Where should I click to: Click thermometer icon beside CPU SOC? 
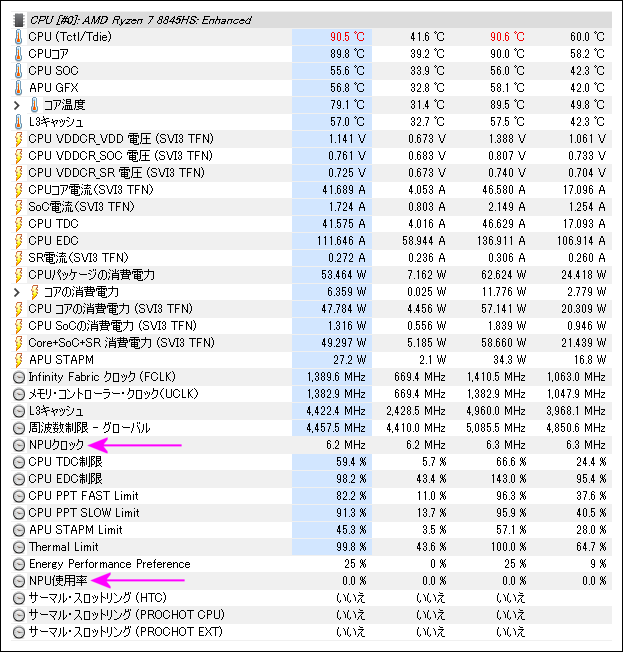(18, 71)
